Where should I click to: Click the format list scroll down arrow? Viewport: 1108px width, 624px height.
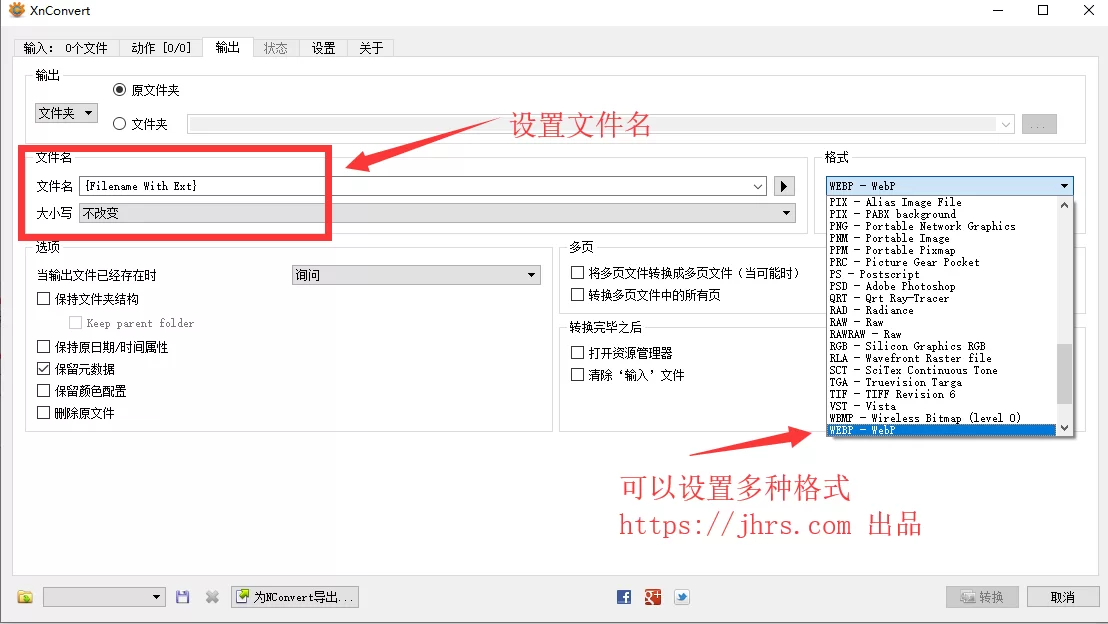[1064, 428]
